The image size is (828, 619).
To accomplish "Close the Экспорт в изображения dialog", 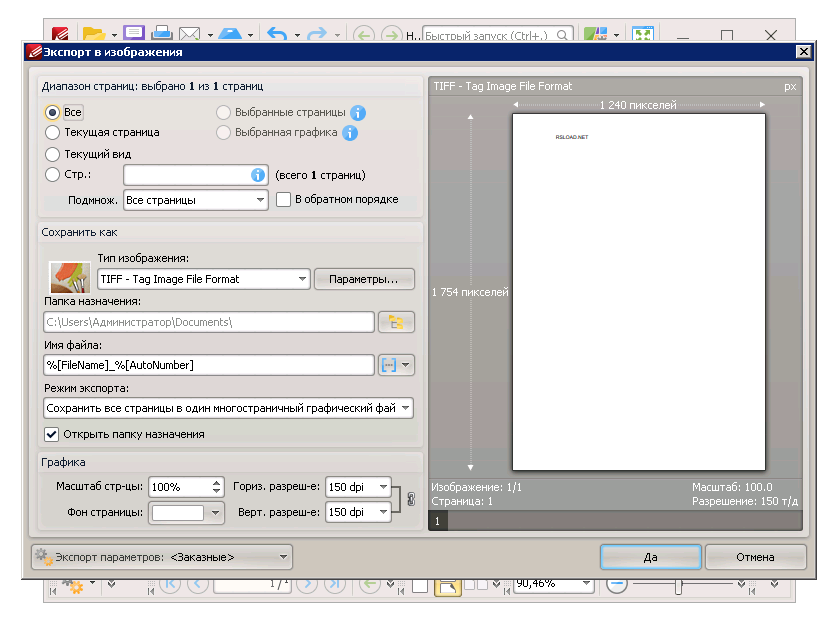I will [x=803, y=52].
